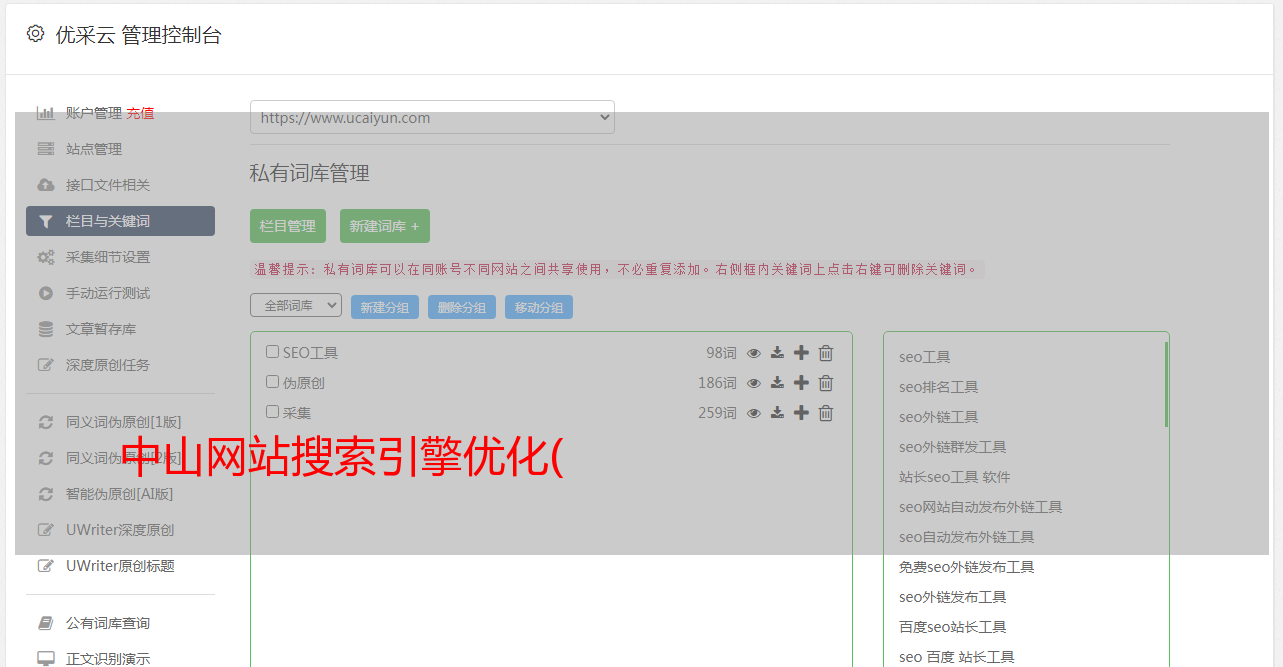Click the refresh icon next to 智能伪原创[AI版]
The image size is (1283, 667).
[45, 494]
